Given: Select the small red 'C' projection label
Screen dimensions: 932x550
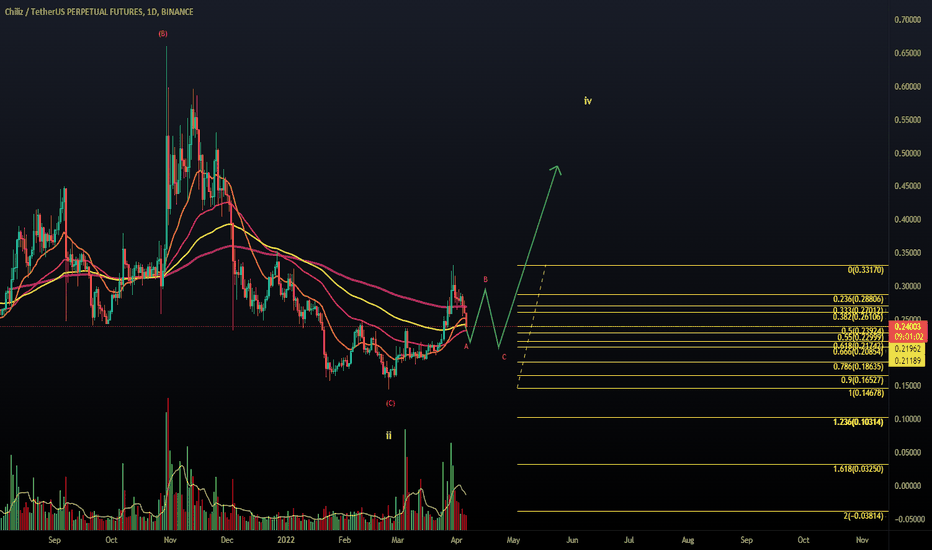Looking at the screenshot, I should point(504,357).
